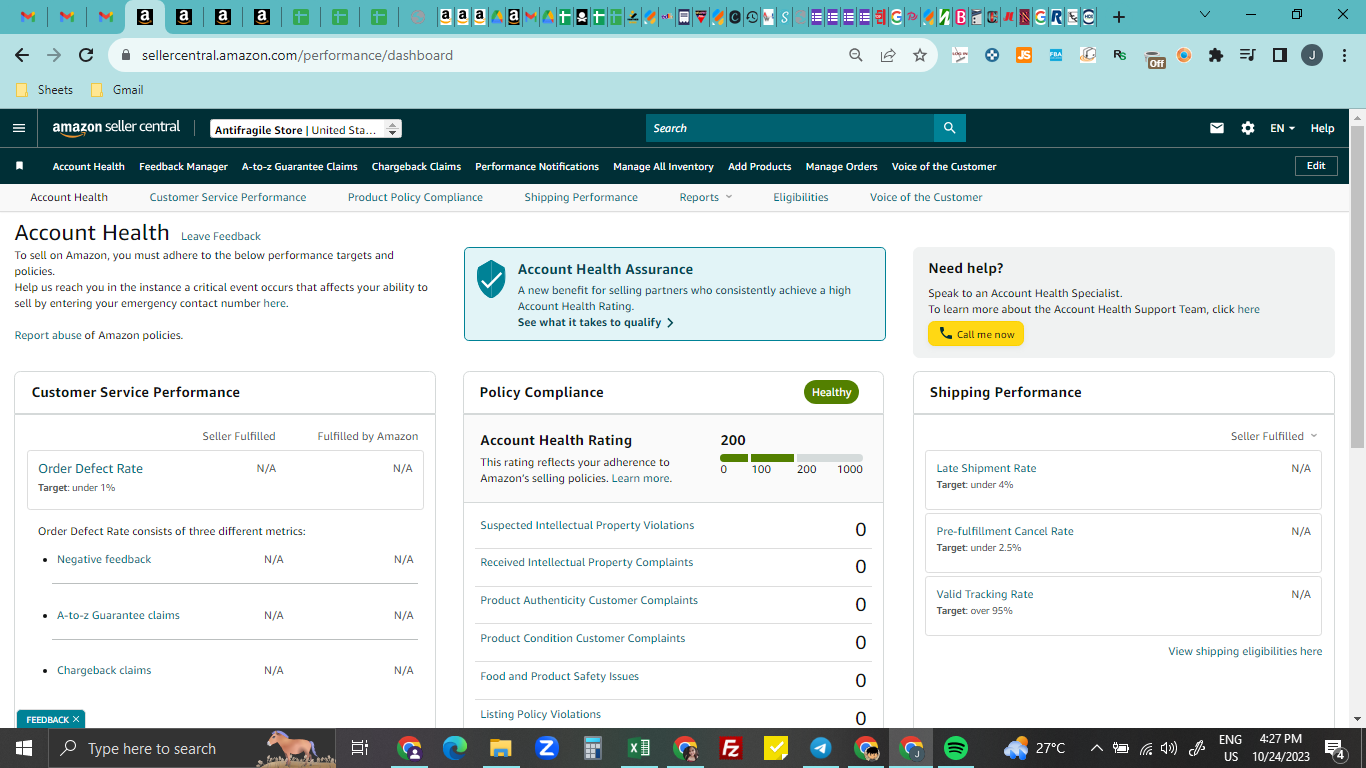The width and height of the screenshot is (1366, 768).
Task: Open the Antifragile Store account switcher
Action: 306,129
